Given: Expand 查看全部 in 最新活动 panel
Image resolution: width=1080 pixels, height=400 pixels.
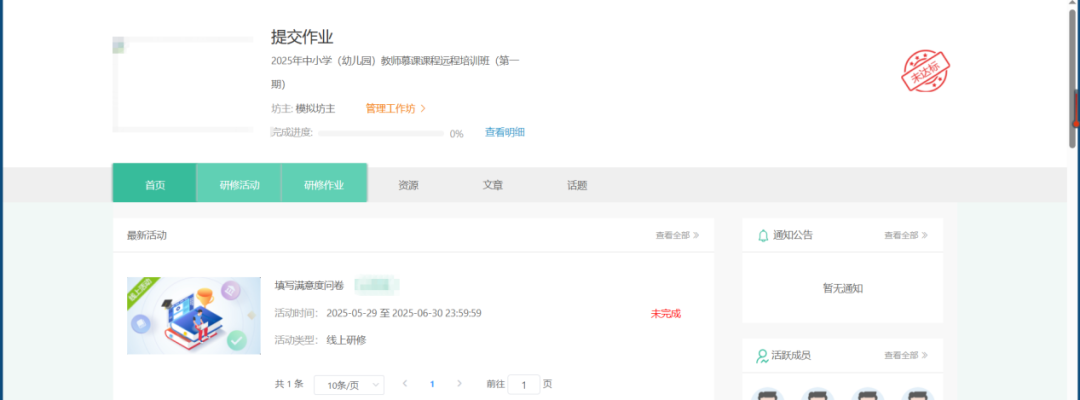Looking at the screenshot, I should click(x=677, y=235).
